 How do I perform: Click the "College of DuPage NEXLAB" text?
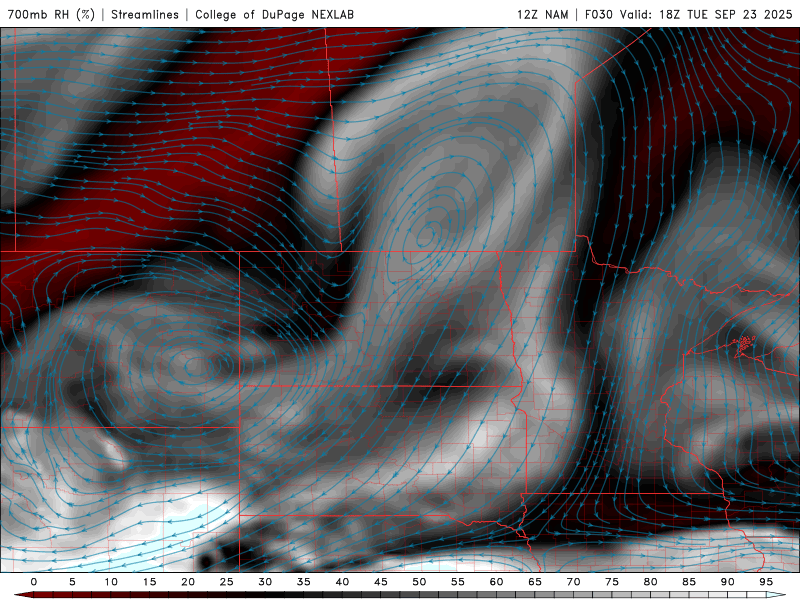point(274,14)
